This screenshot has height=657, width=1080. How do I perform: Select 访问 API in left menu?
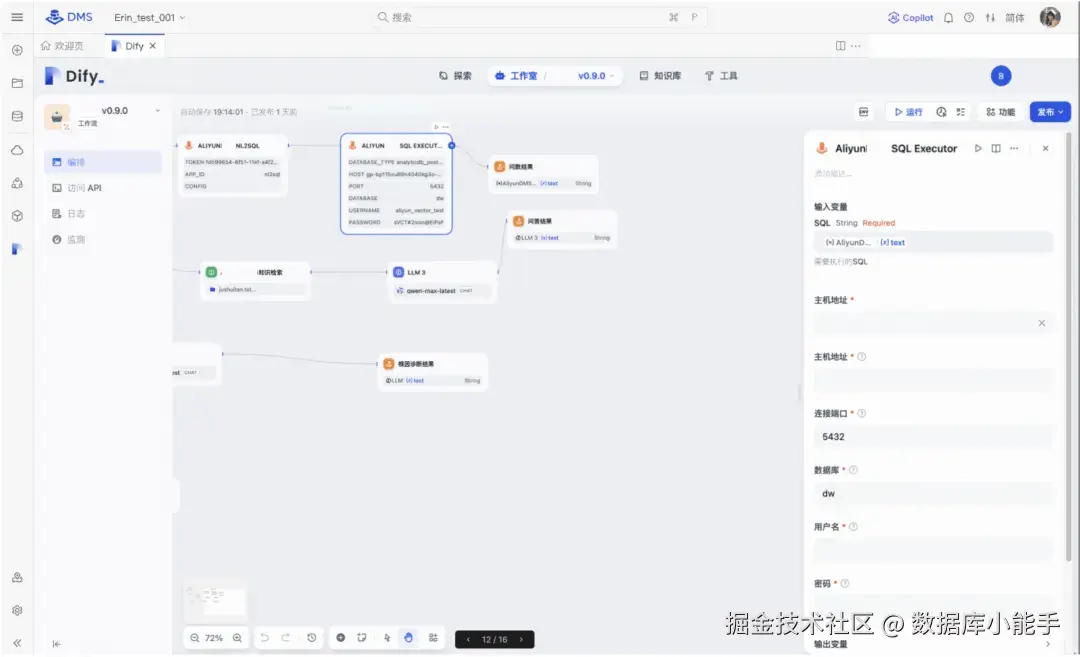(103, 188)
